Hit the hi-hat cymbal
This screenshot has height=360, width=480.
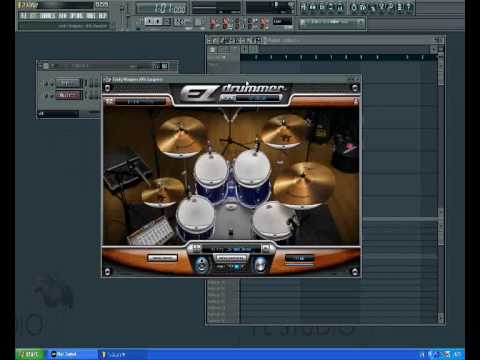163,192
